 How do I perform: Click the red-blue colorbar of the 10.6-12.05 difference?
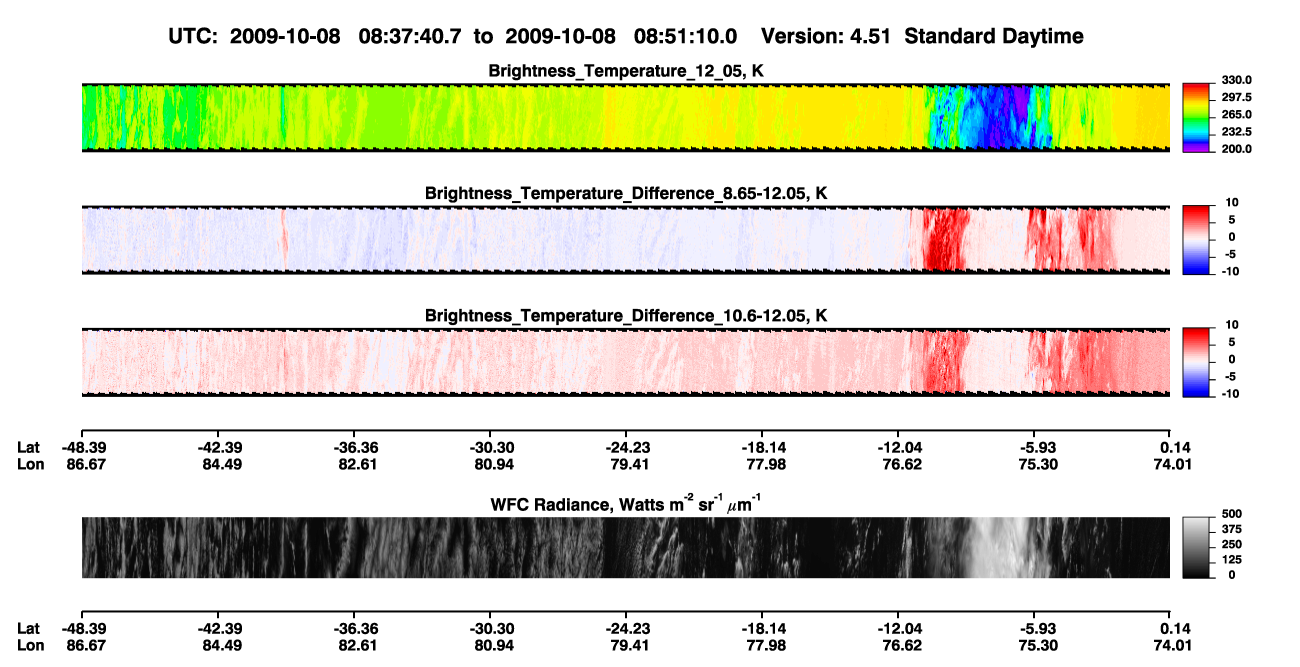pyautogui.click(x=1196, y=361)
